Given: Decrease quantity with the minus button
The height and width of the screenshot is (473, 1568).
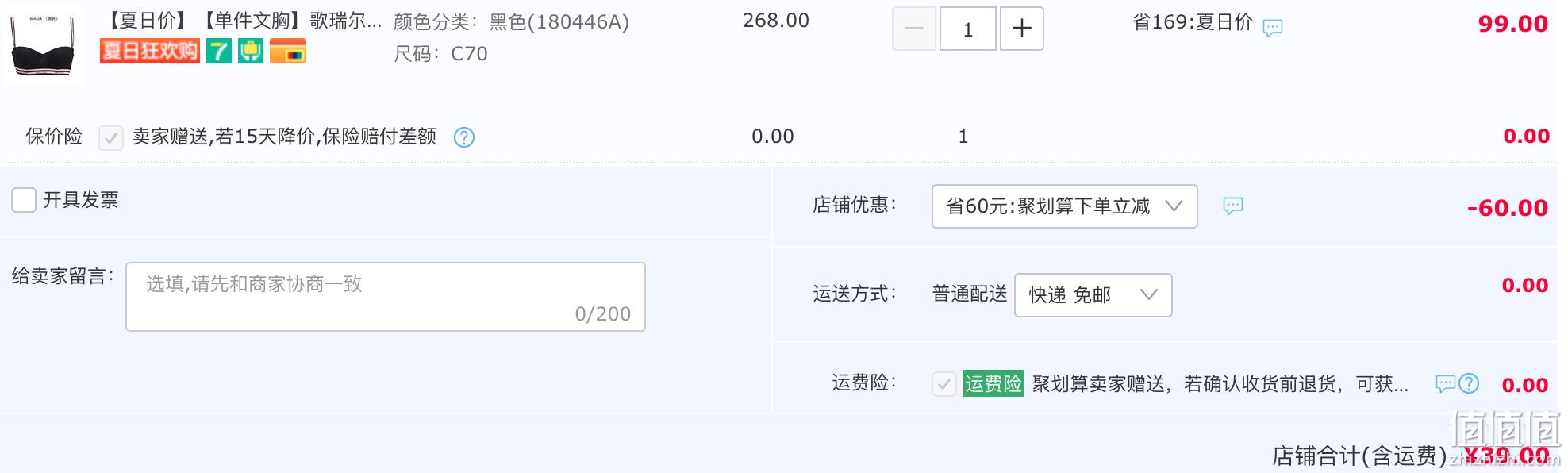Looking at the screenshot, I should point(914,29).
